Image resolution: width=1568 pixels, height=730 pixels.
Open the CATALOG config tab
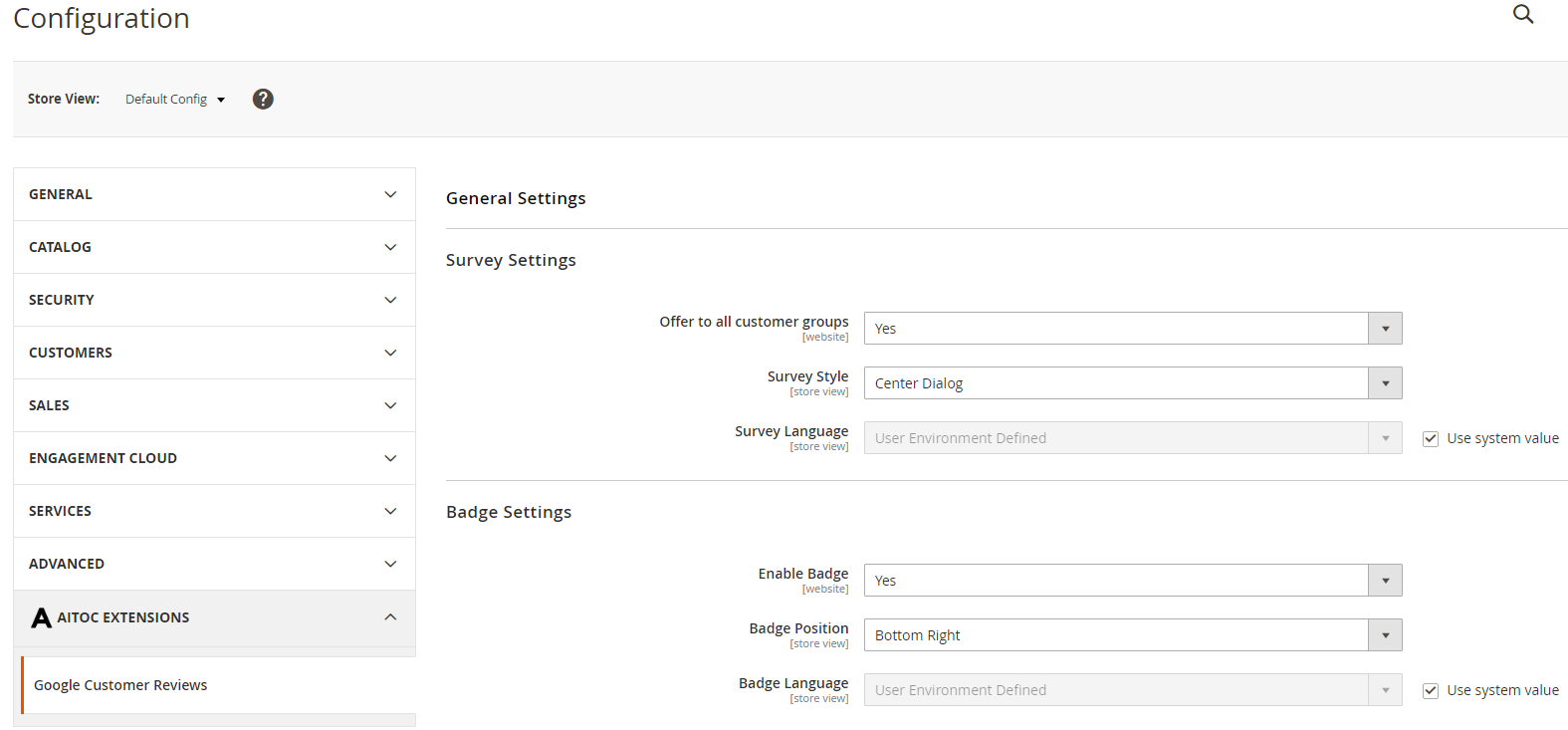pos(214,247)
